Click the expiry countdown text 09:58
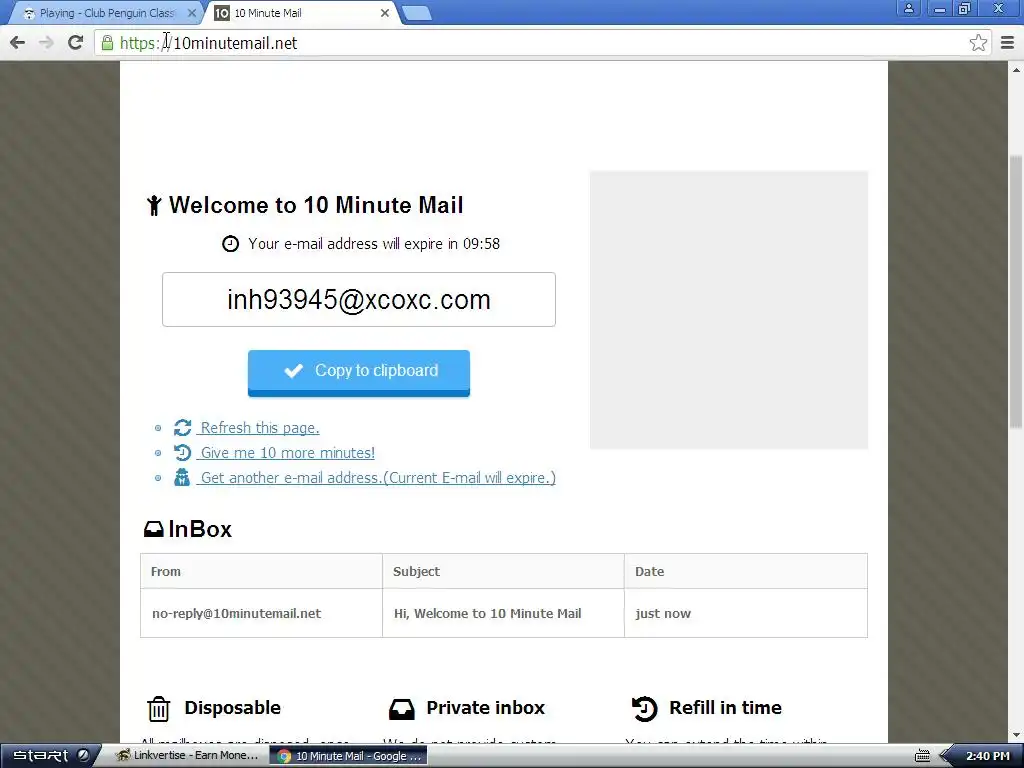Screen dimensions: 1024x768 point(481,244)
